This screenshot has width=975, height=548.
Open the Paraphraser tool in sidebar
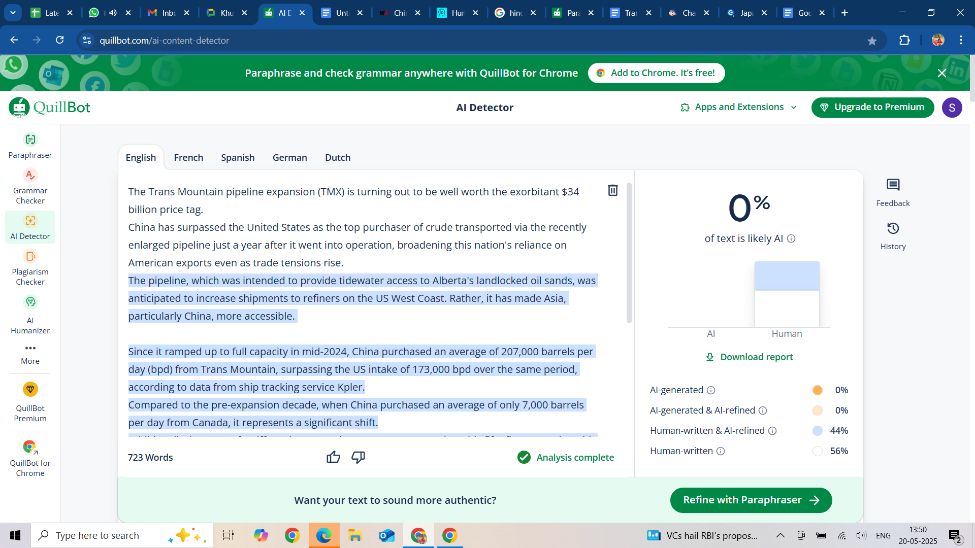30,146
